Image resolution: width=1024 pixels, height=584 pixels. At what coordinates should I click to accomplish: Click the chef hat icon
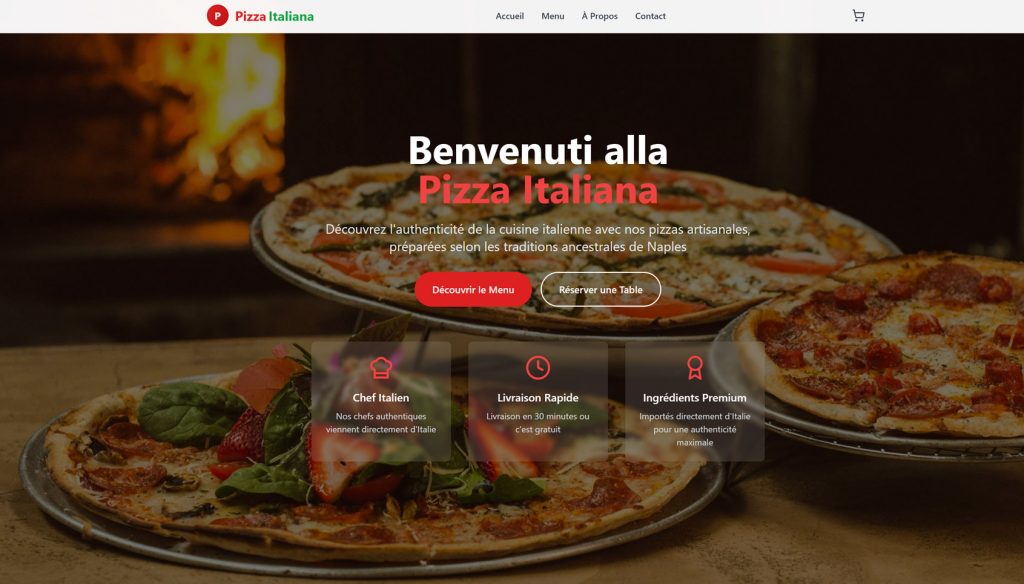tap(381, 368)
